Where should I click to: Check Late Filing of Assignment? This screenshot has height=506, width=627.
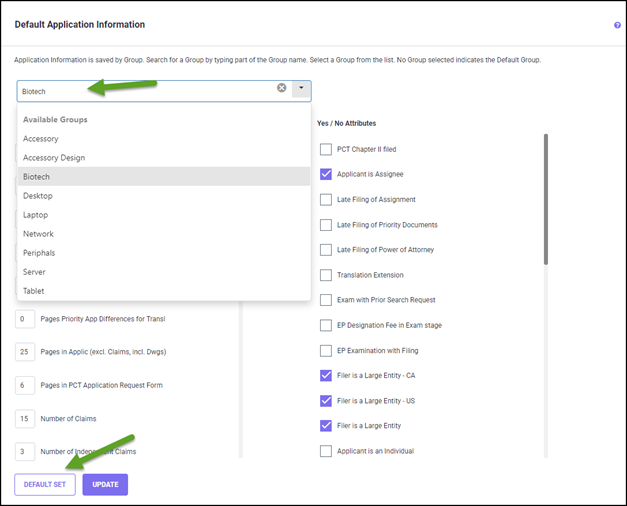click(326, 199)
